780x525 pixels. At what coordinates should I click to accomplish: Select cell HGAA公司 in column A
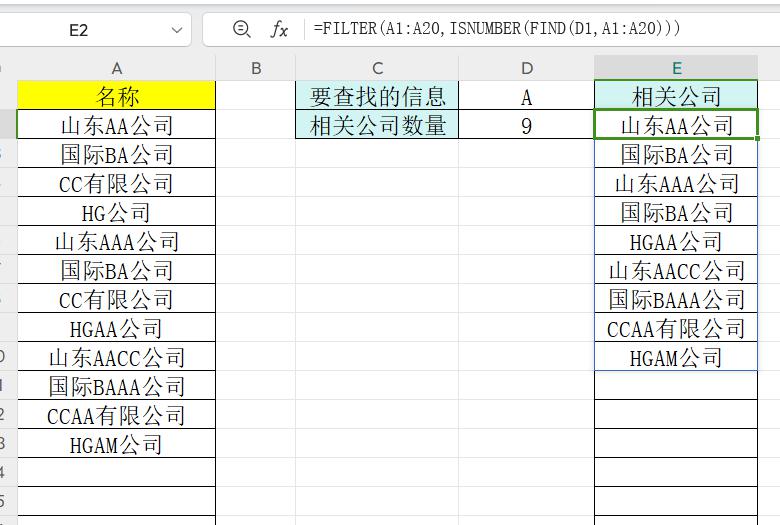pyautogui.click(x=116, y=327)
